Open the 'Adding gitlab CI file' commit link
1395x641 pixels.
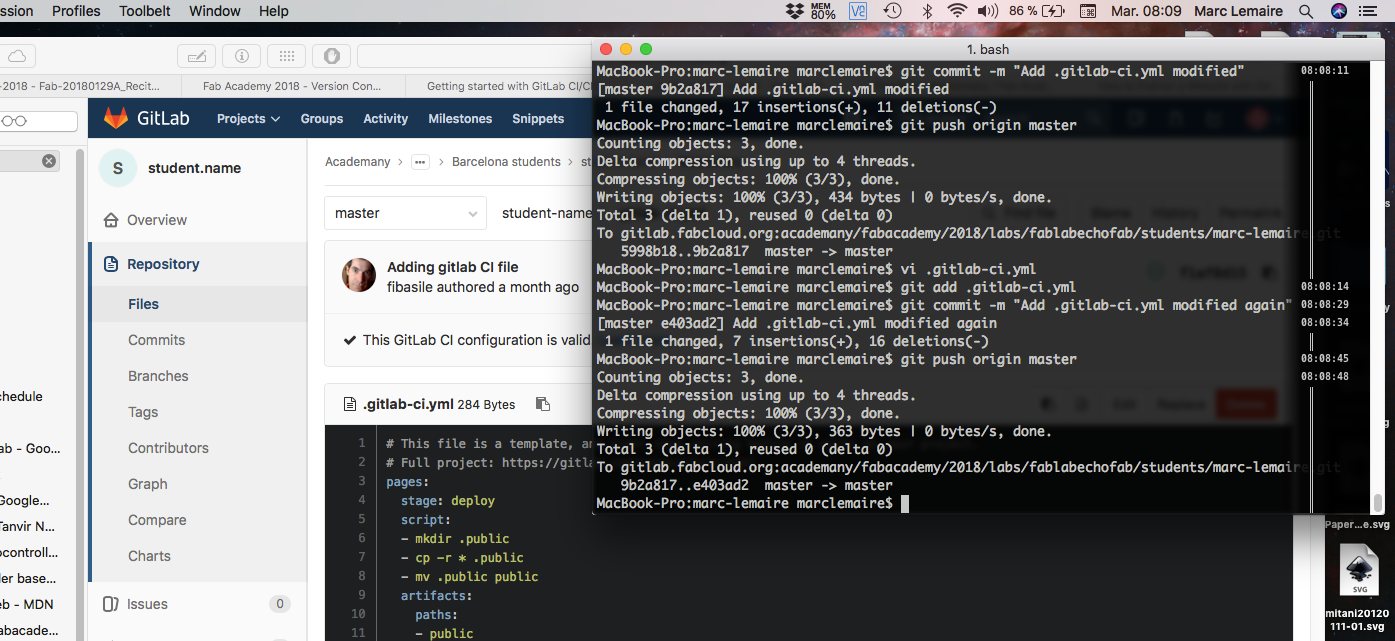point(453,267)
